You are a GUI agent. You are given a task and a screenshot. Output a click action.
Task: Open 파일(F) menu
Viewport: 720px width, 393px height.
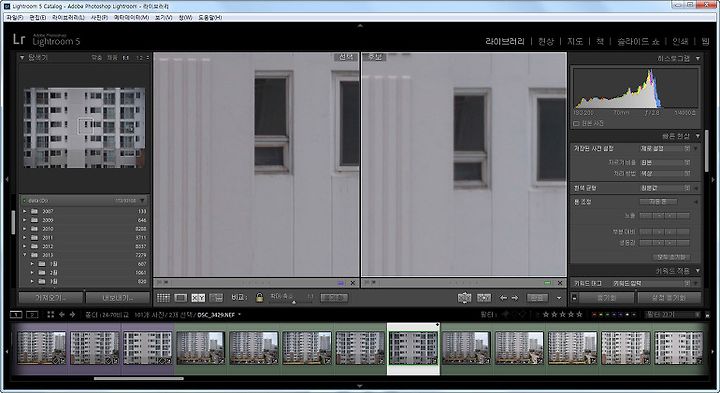[x=15, y=17]
